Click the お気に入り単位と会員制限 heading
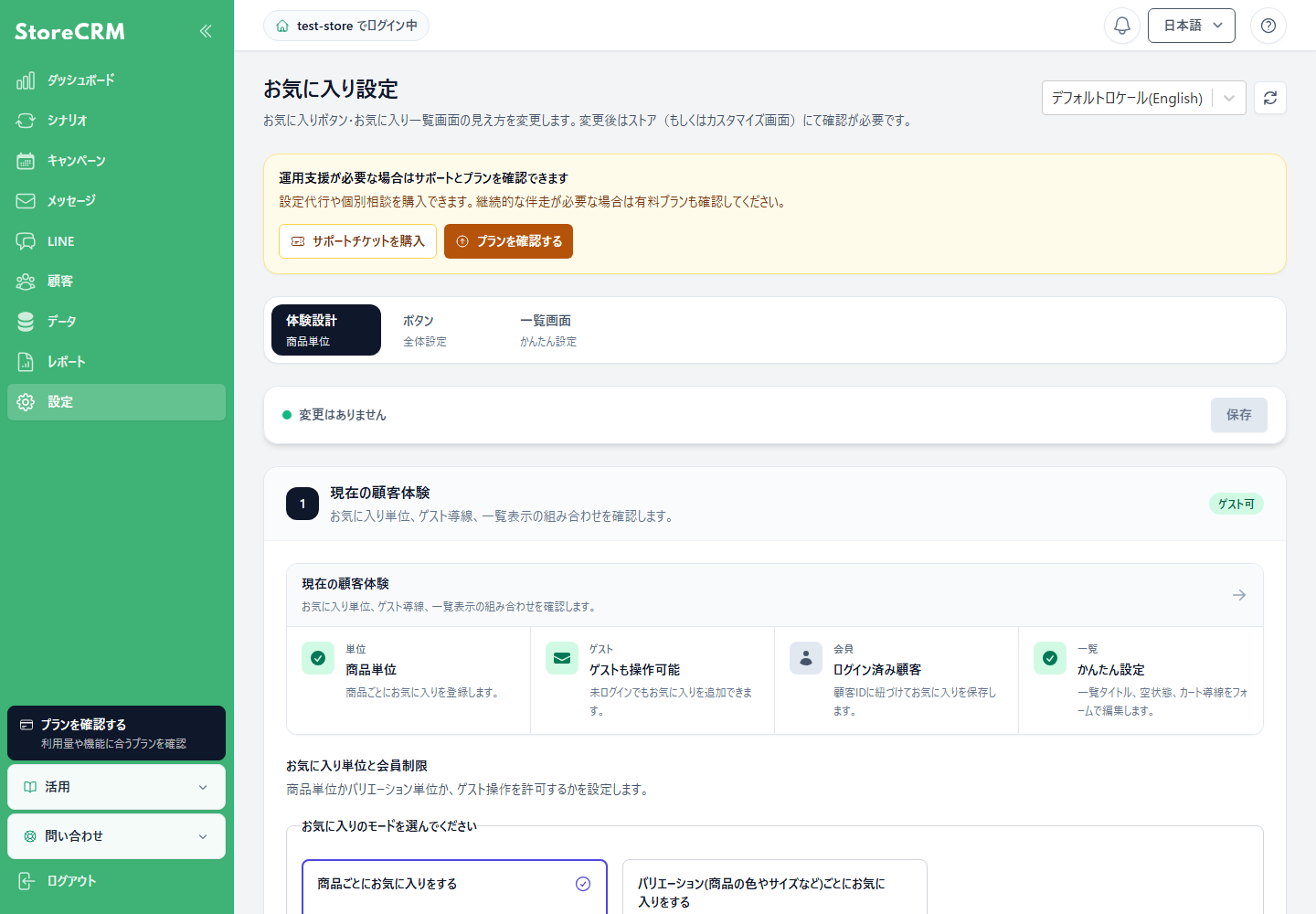The image size is (1316, 914). [x=356, y=766]
